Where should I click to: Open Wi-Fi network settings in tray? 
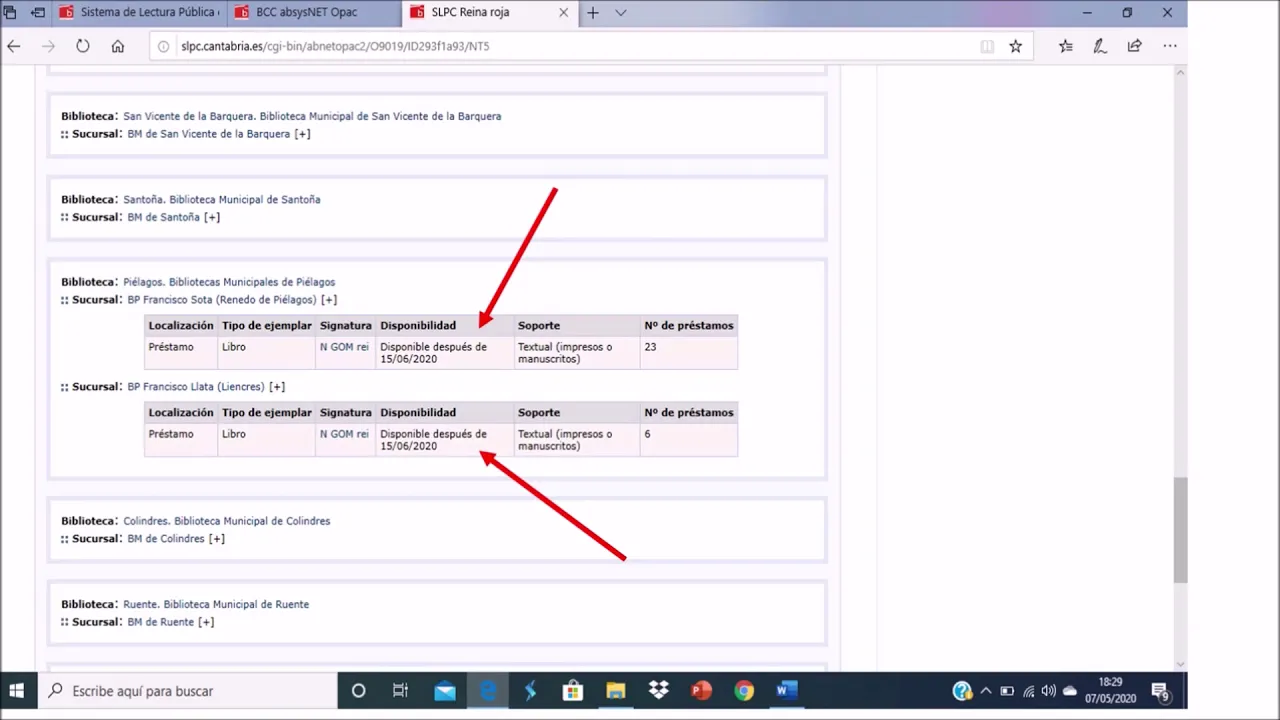pos(1028,691)
